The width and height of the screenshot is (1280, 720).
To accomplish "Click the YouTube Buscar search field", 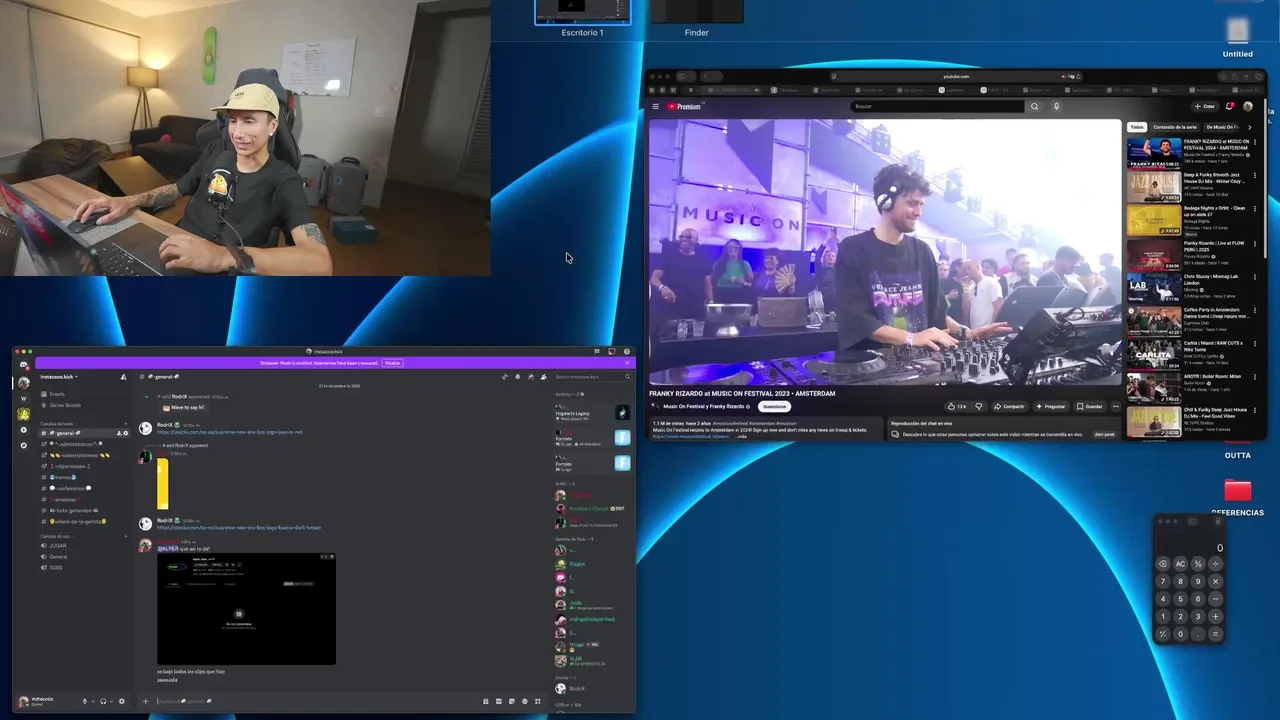I will [937, 106].
